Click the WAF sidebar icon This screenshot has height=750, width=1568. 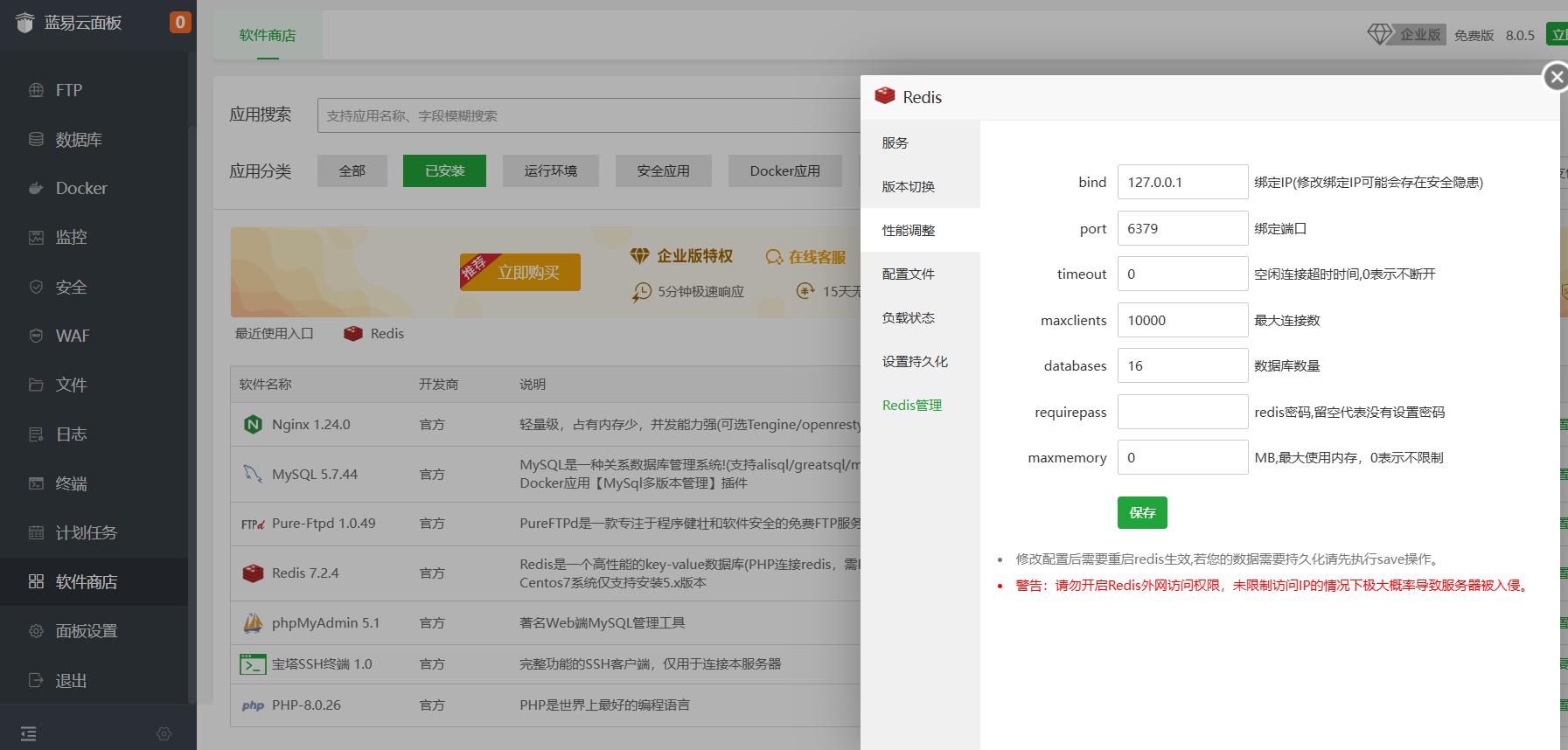point(36,336)
